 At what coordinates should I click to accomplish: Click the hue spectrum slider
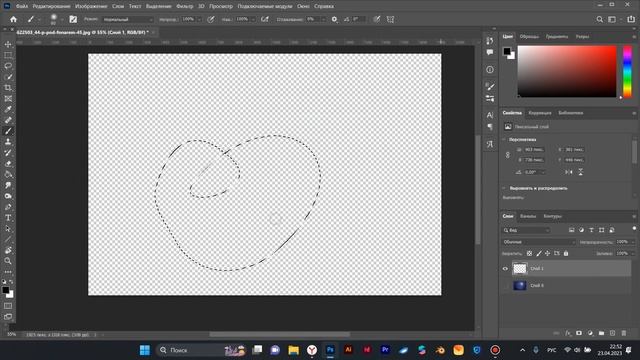pyautogui.click(x=627, y=71)
